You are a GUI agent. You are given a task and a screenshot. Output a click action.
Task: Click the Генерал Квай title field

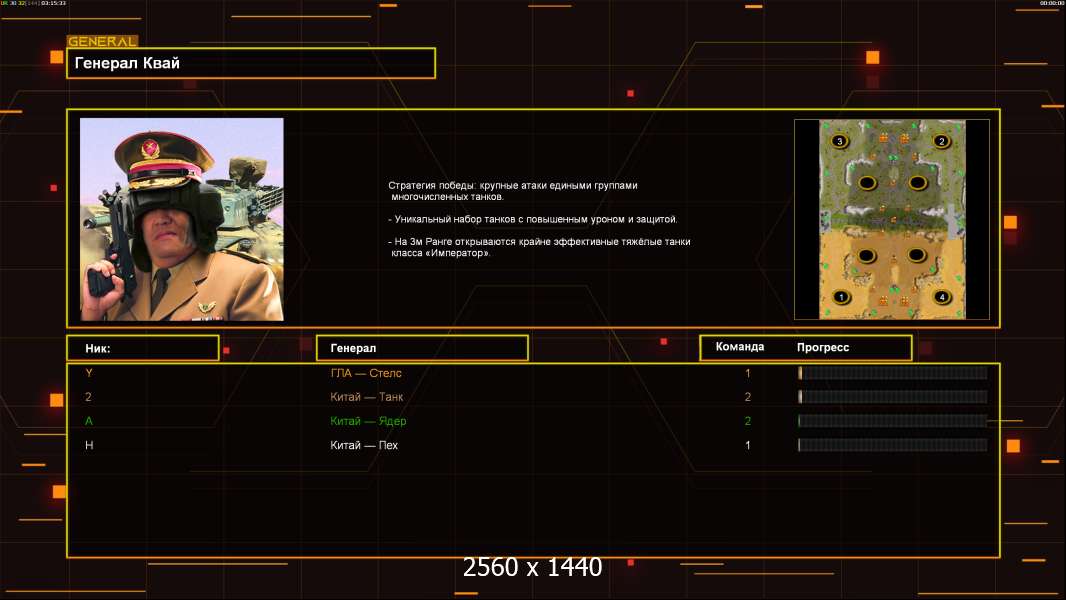click(250, 63)
